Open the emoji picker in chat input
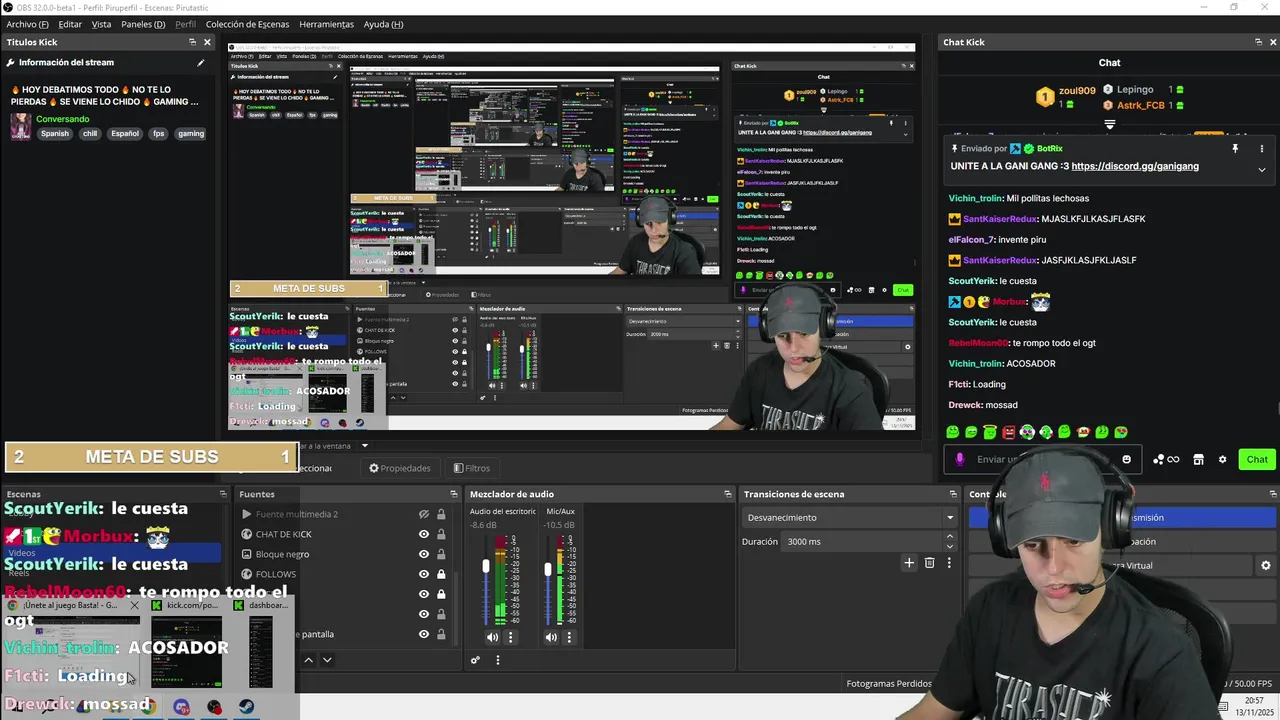1280x720 pixels. pos(1126,459)
